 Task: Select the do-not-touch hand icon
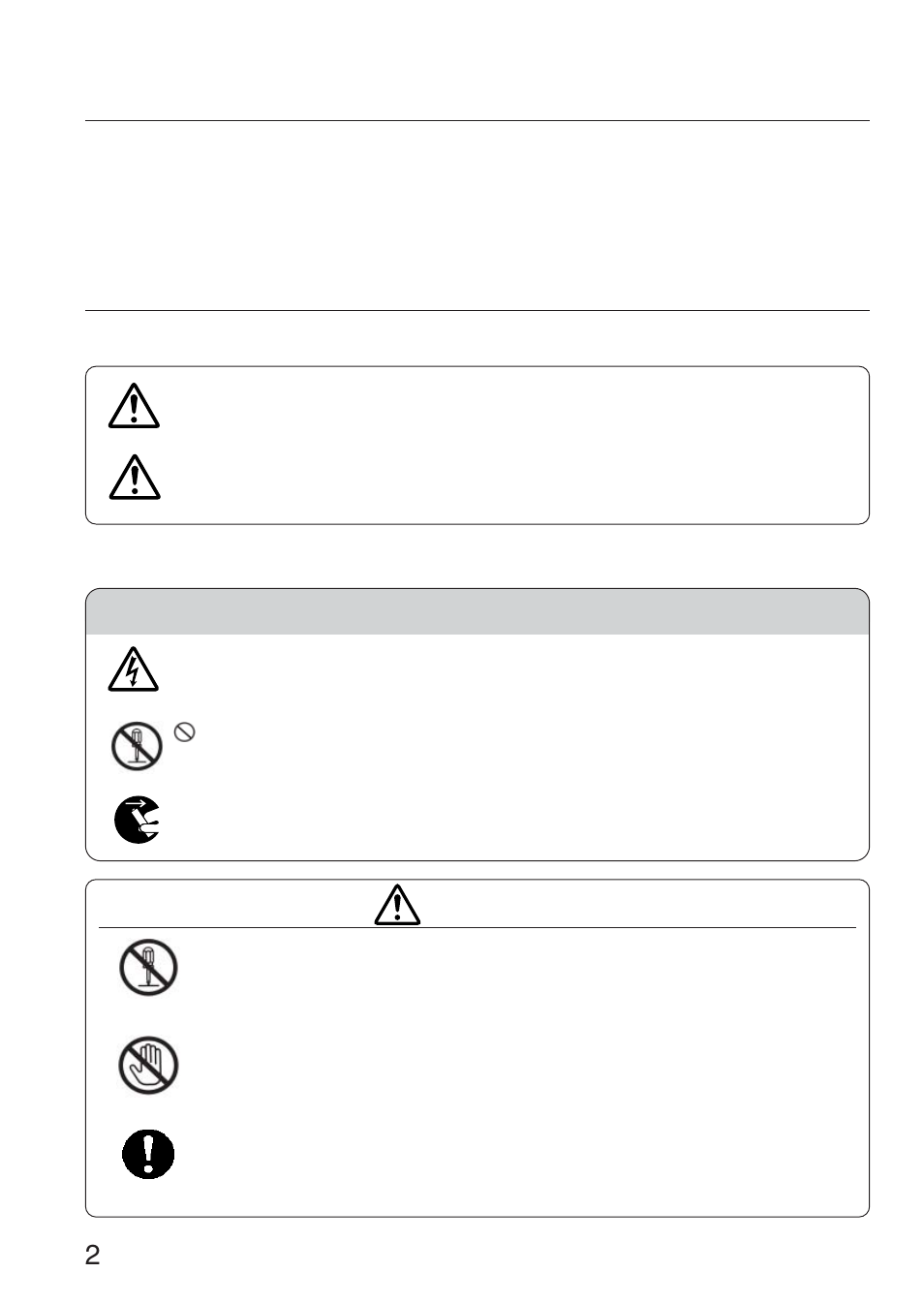pyautogui.click(x=148, y=1066)
